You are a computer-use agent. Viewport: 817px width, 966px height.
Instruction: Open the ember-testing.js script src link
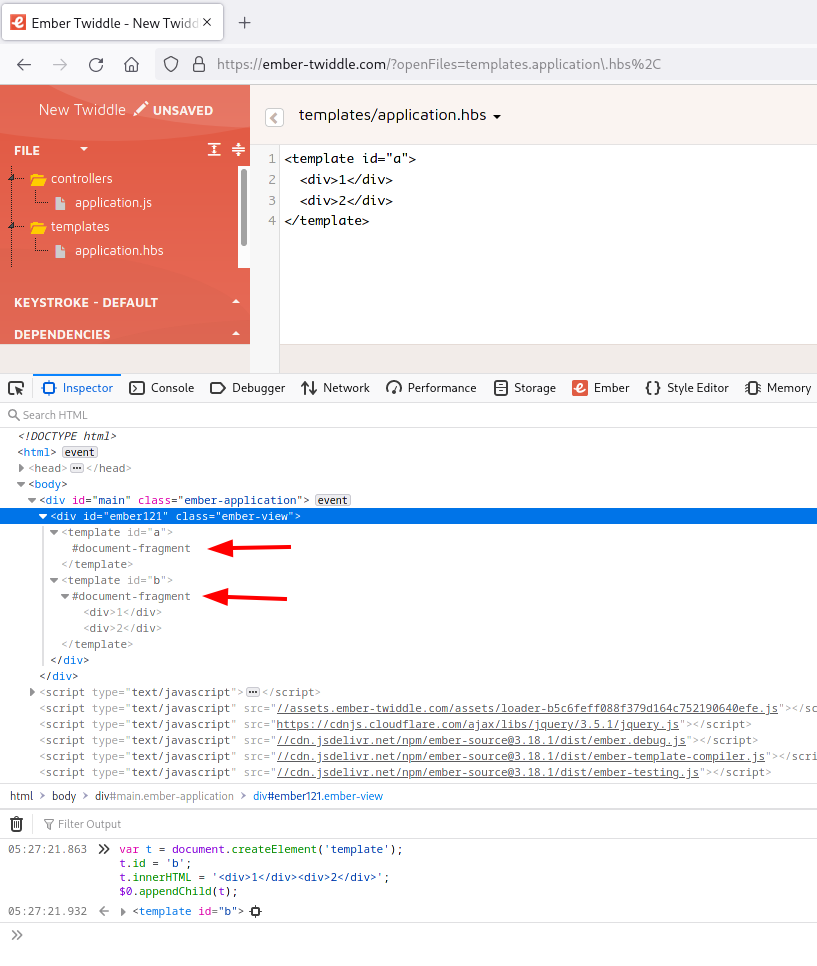(x=488, y=773)
